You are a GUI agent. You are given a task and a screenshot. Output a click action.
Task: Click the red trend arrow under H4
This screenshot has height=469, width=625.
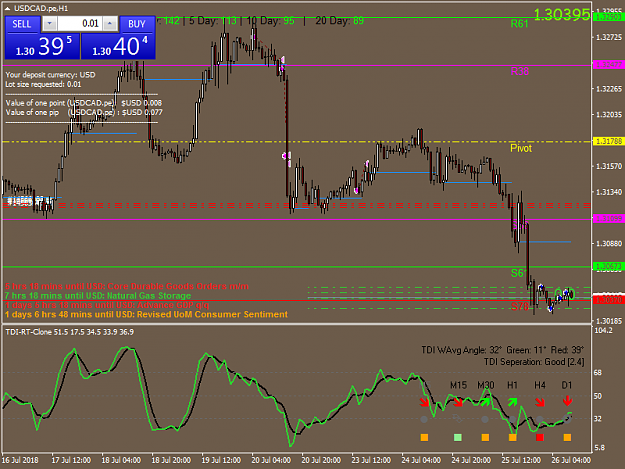coord(540,402)
